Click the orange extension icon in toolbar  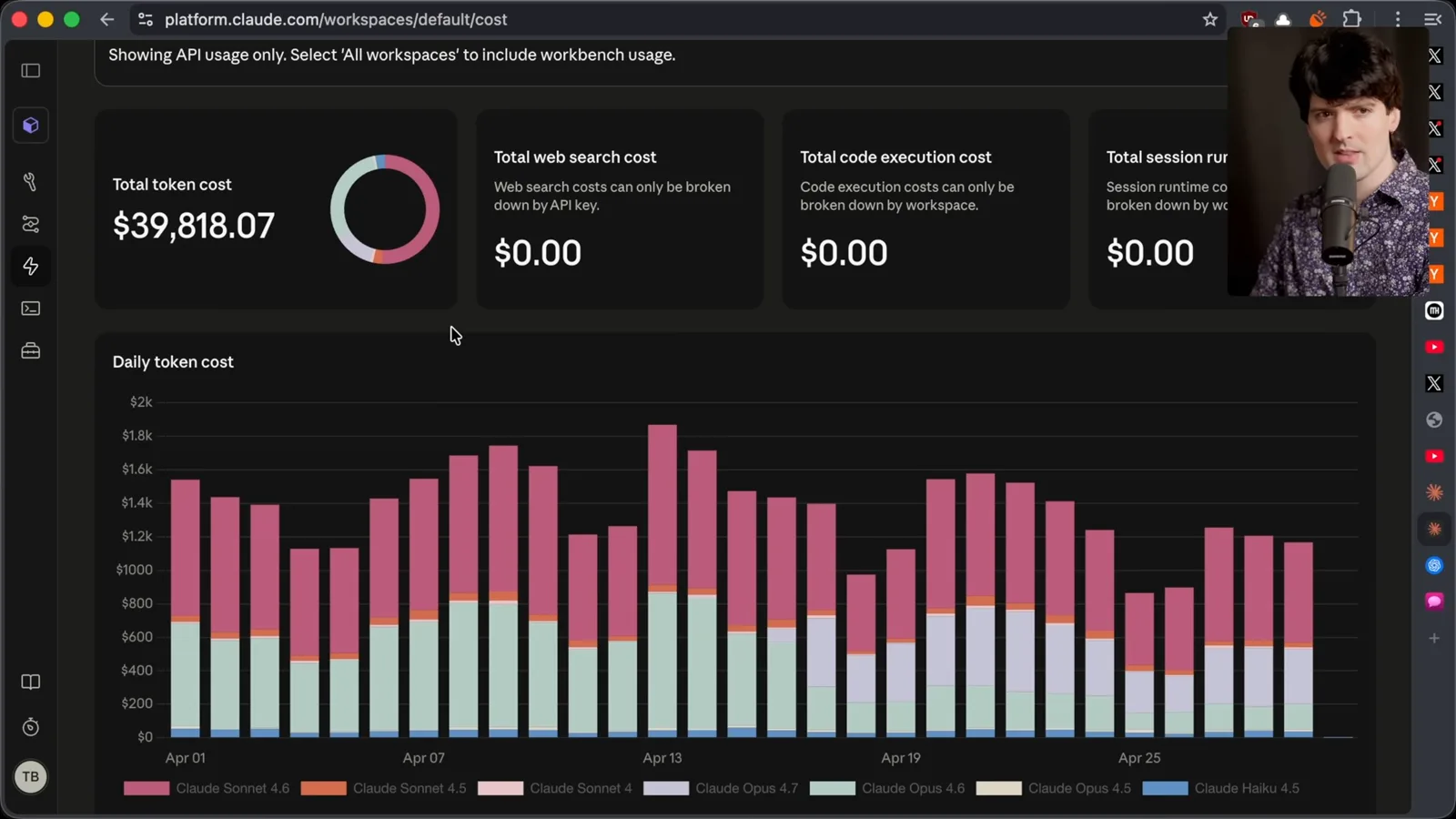coord(1317,19)
